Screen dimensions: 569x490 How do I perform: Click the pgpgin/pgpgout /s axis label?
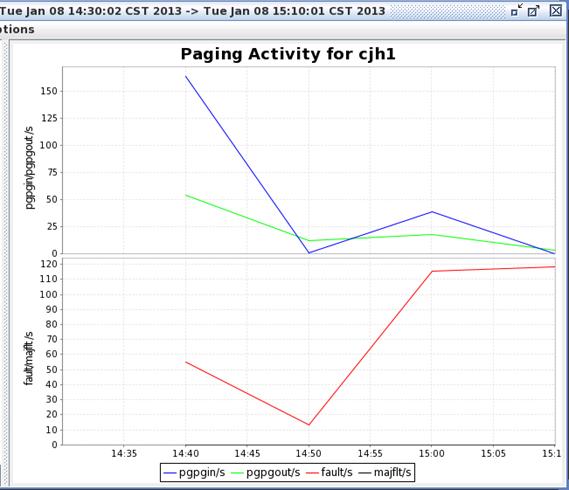(x=30, y=168)
